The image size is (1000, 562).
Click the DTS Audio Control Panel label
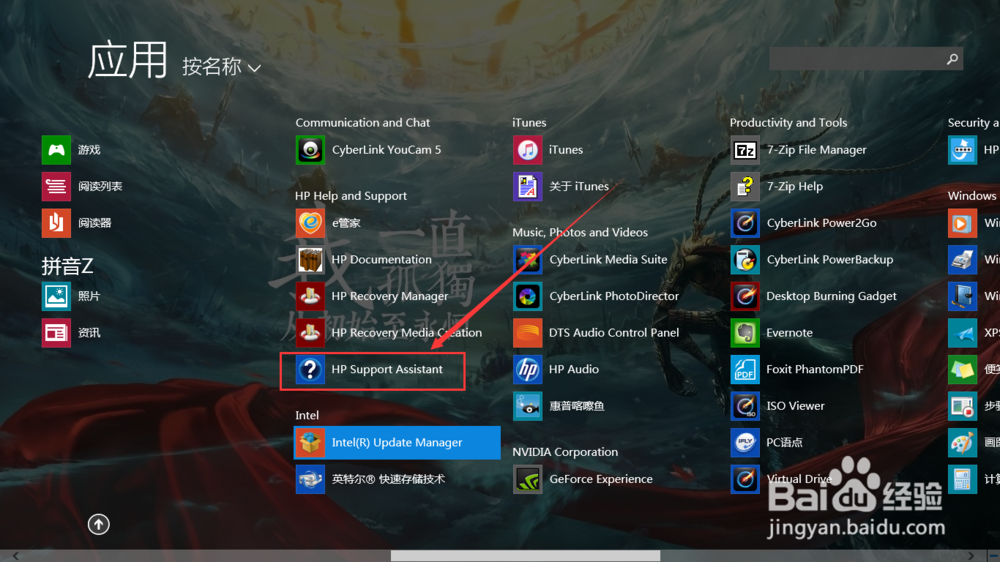614,333
